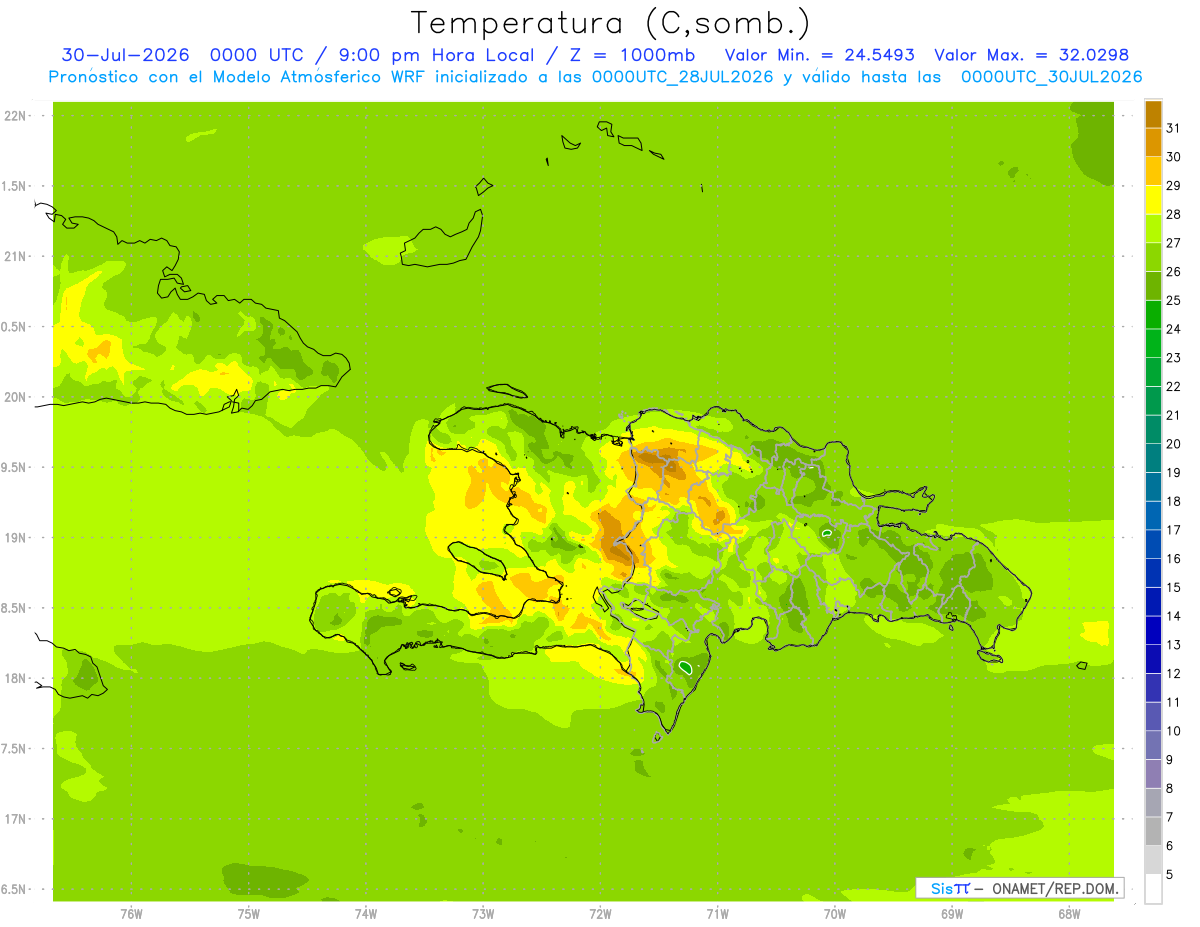Click the '0.5N' latitude tick label
Screen dimensions: 1200x927
[15, 327]
